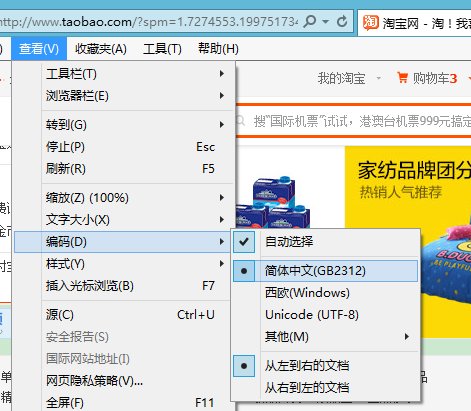Open 家纺品牌团 banner
Screen dimensions: 471x411
(x=408, y=242)
